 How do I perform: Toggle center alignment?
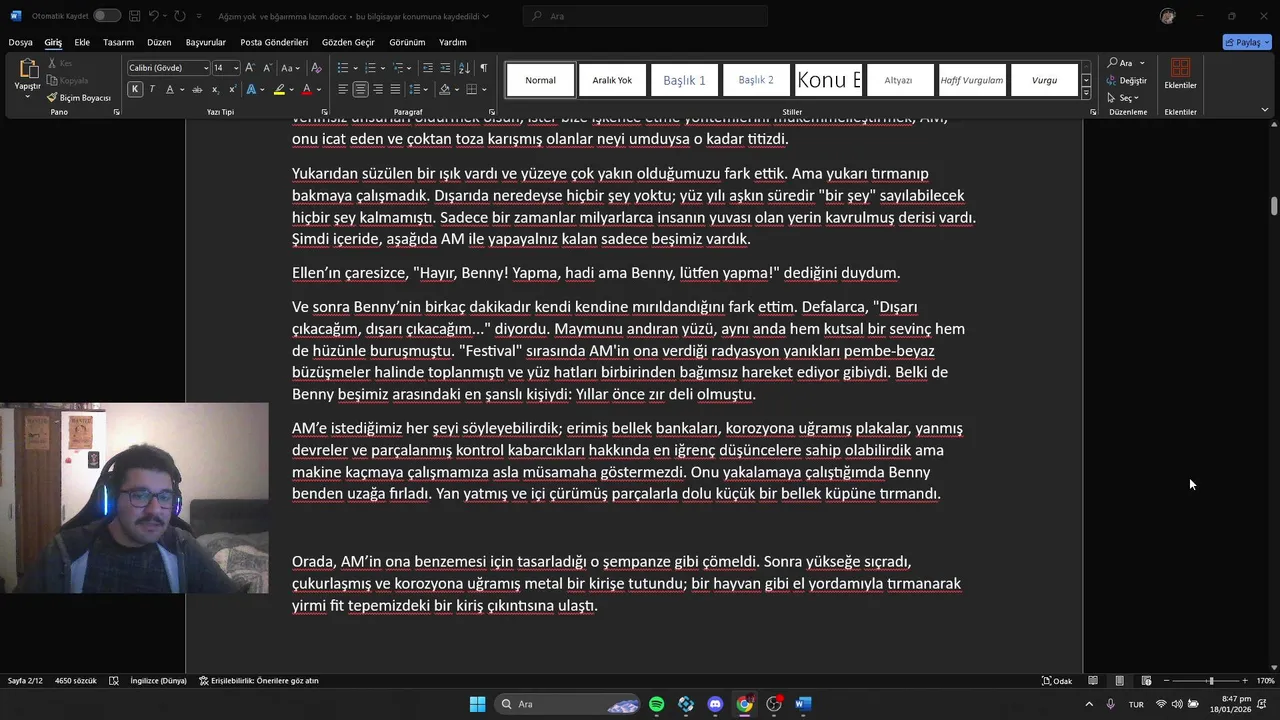[x=360, y=89]
